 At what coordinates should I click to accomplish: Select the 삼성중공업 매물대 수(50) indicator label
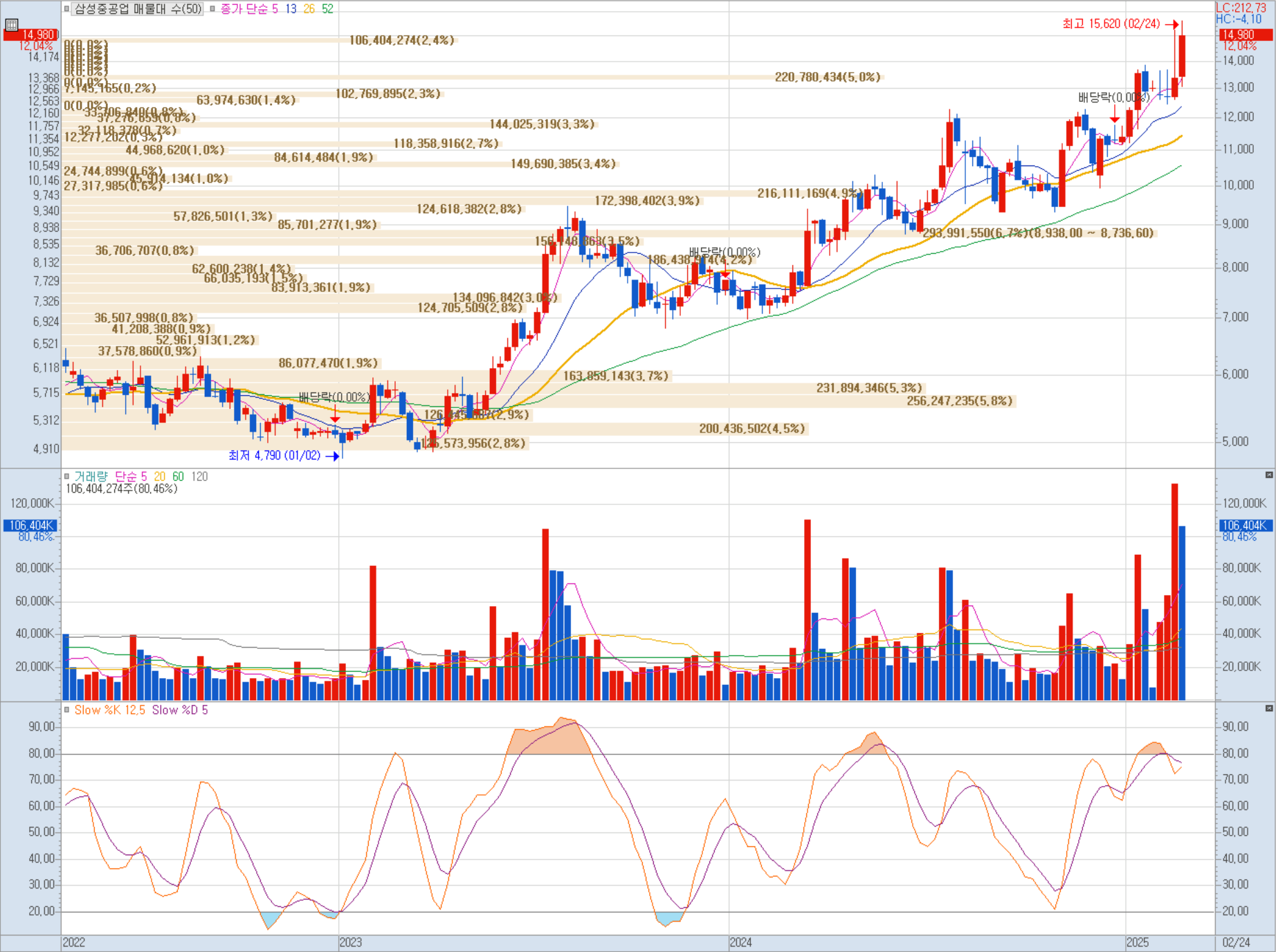(138, 9)
